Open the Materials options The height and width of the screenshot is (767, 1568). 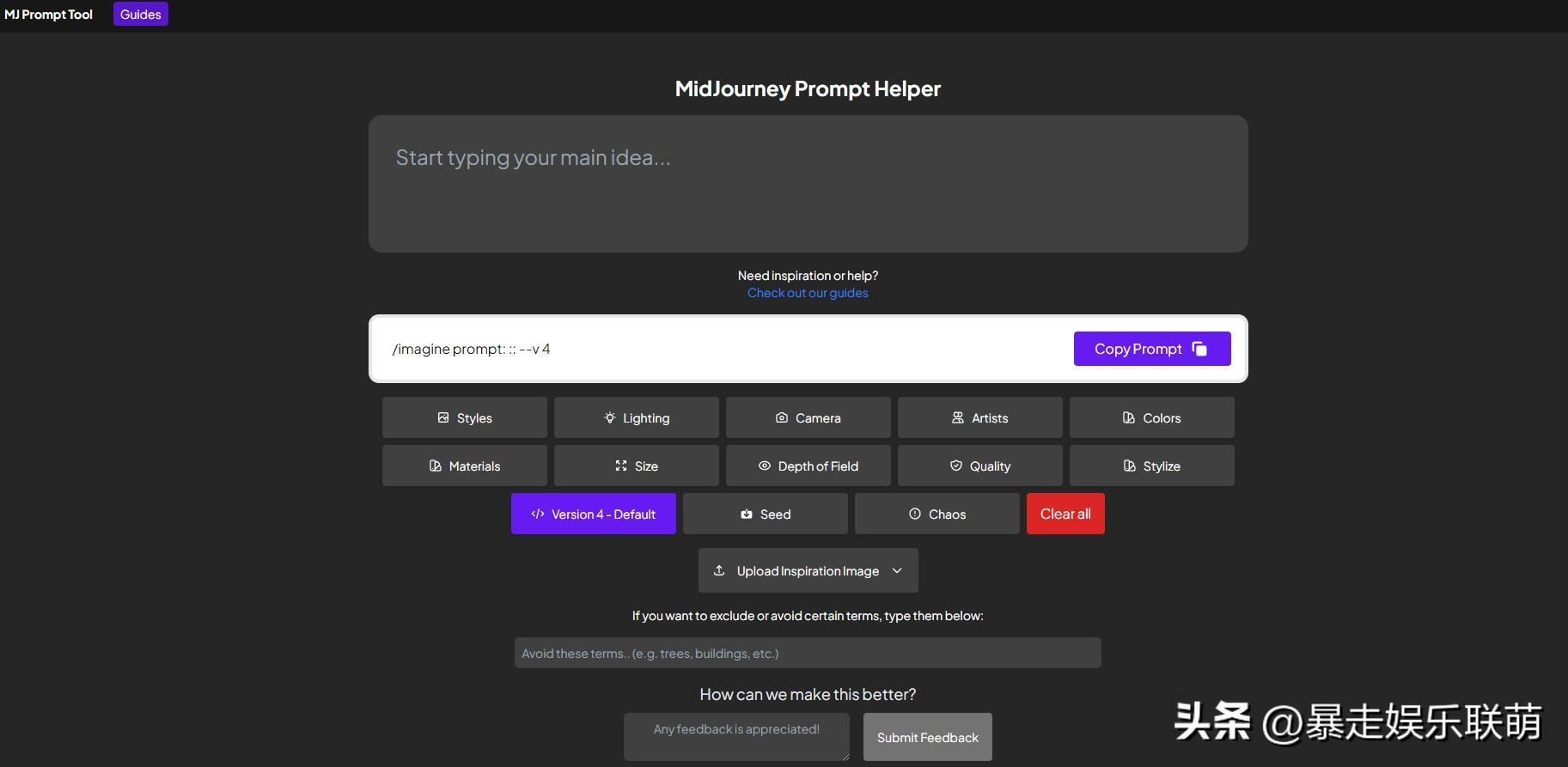[x=465, y=466]
